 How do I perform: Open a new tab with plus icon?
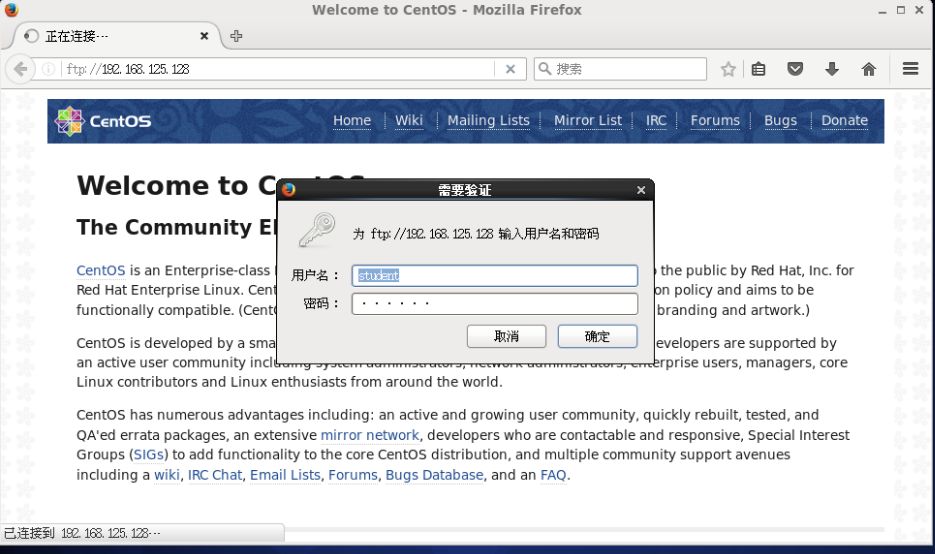tap(236, 36)
